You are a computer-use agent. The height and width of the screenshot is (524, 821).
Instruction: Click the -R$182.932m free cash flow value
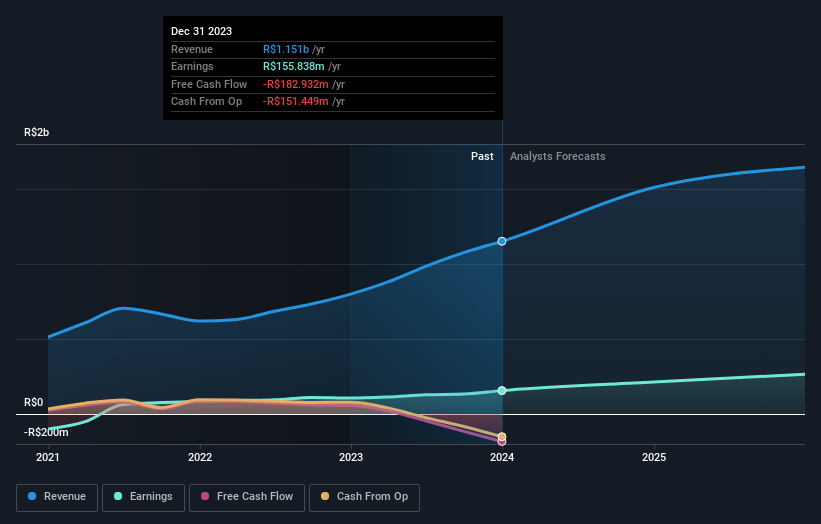point(296,84)
